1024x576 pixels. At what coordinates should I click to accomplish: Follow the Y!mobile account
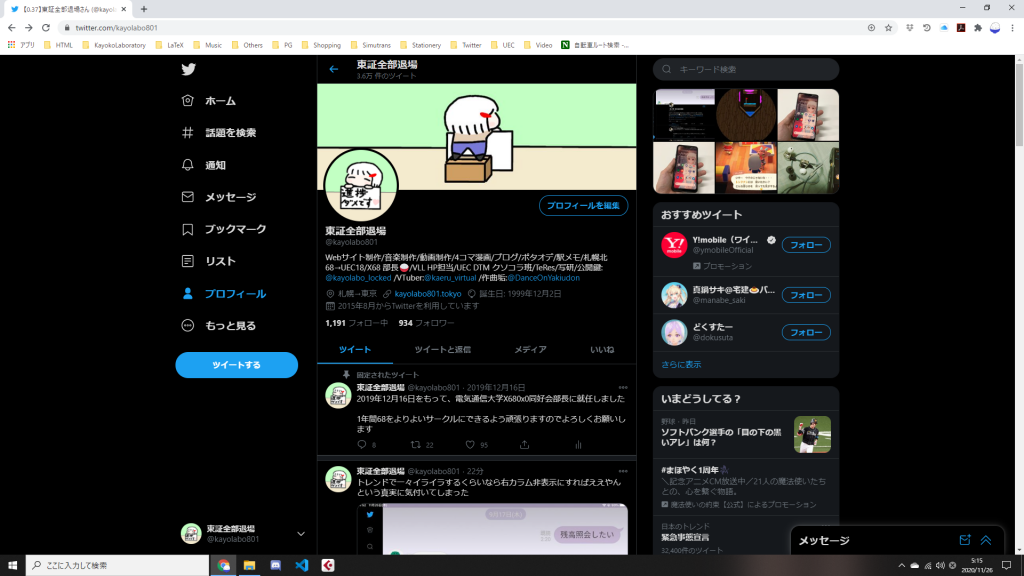coord(805,245)
